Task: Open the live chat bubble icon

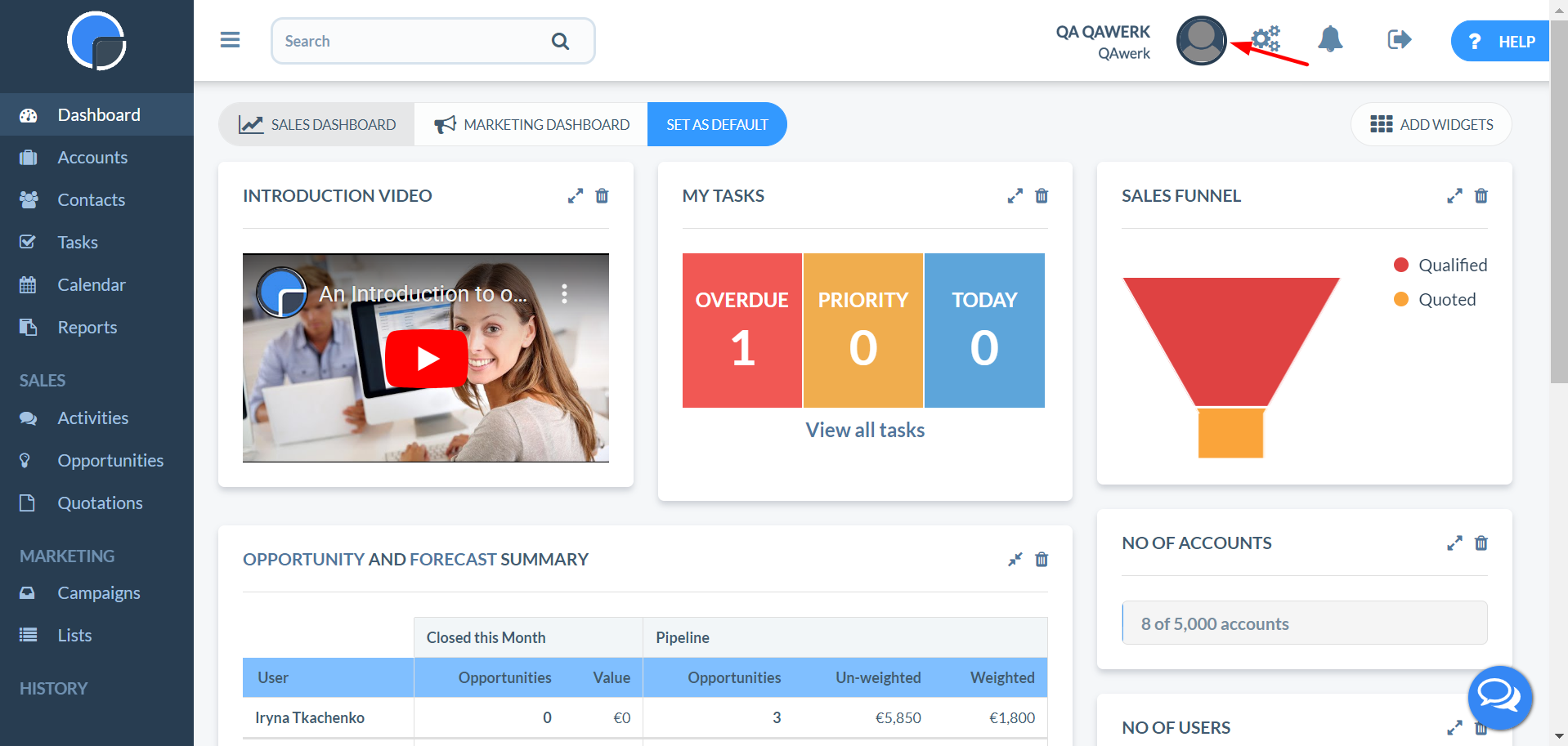Action: click(1500, 698)
